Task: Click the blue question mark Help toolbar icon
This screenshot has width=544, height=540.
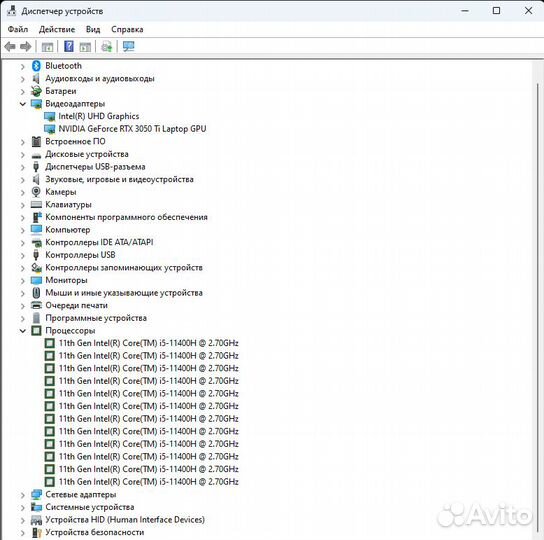Action: pos(69,46)
